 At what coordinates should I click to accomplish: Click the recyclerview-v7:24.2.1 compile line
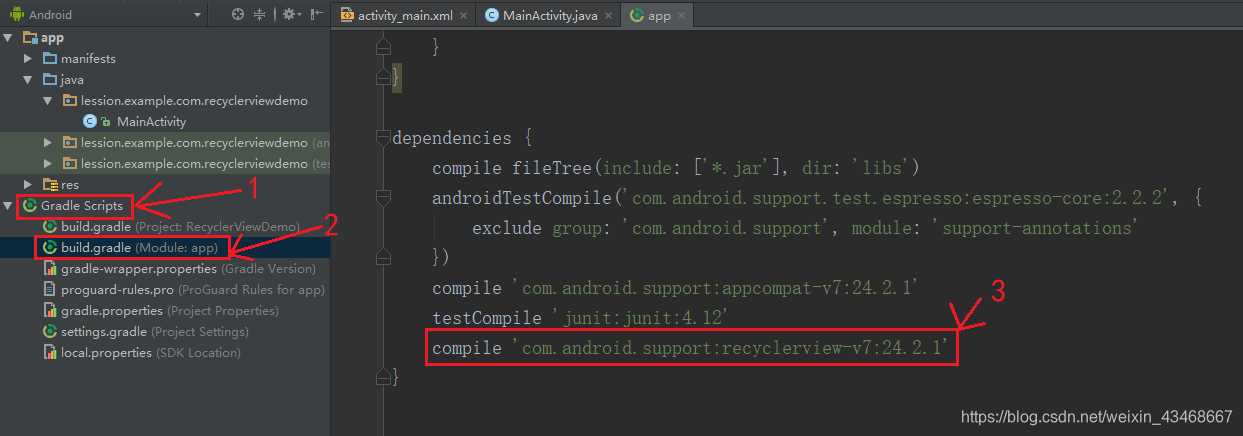(692, 349)
